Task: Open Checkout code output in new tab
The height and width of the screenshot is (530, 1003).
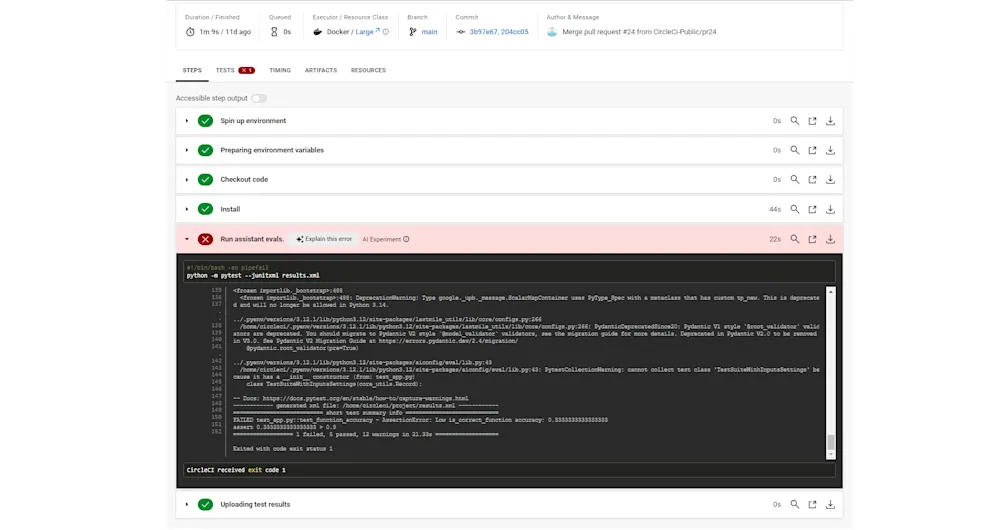Action: coord(812,180)
